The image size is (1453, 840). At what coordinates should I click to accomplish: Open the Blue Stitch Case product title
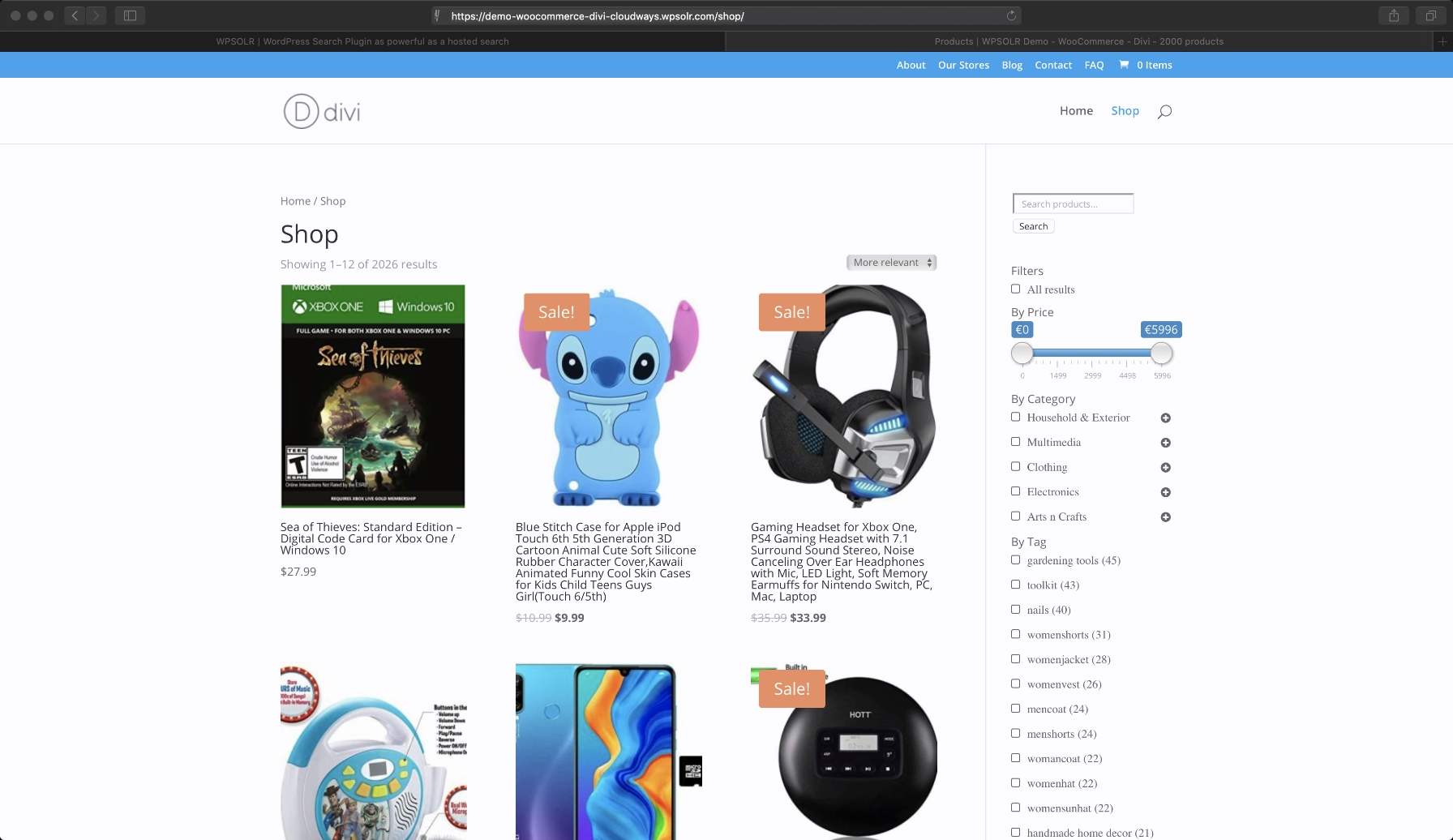[x=606, y=562]
